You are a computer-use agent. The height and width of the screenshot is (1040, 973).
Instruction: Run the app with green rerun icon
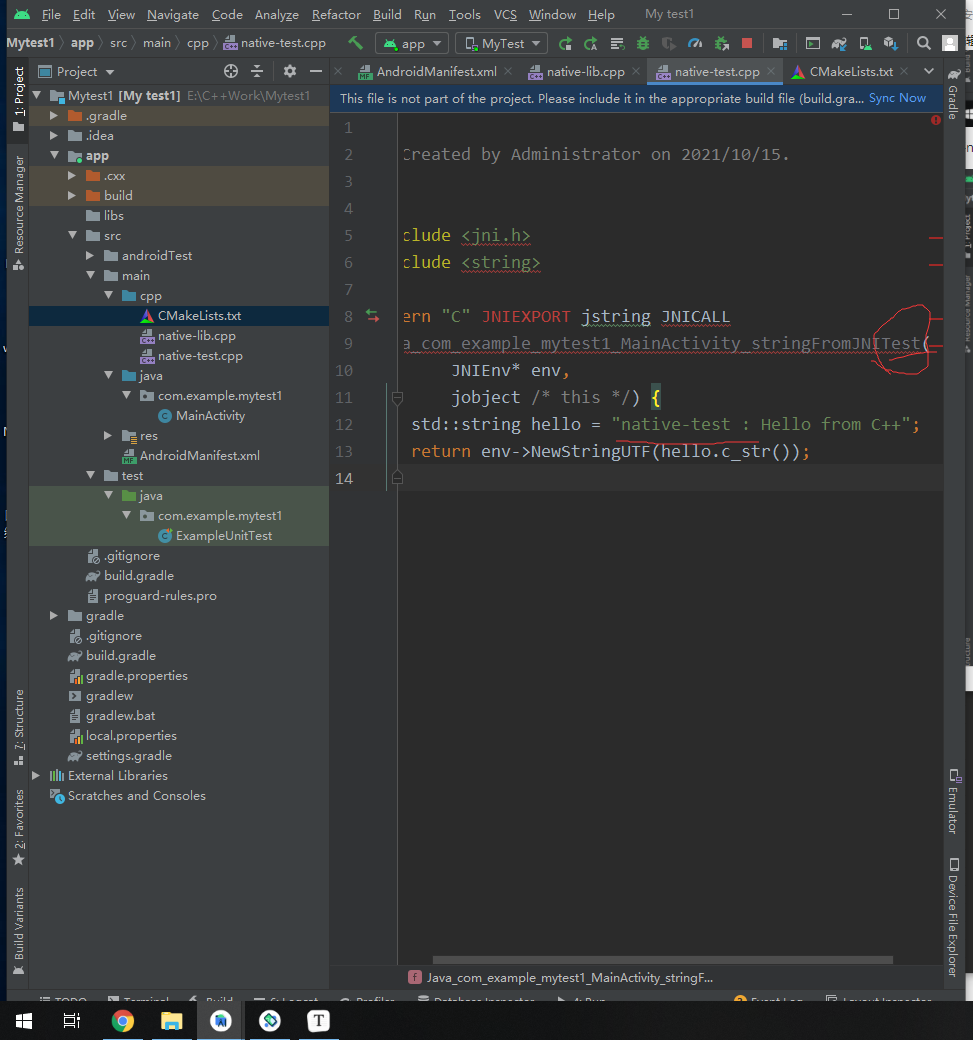click(565, 44)
